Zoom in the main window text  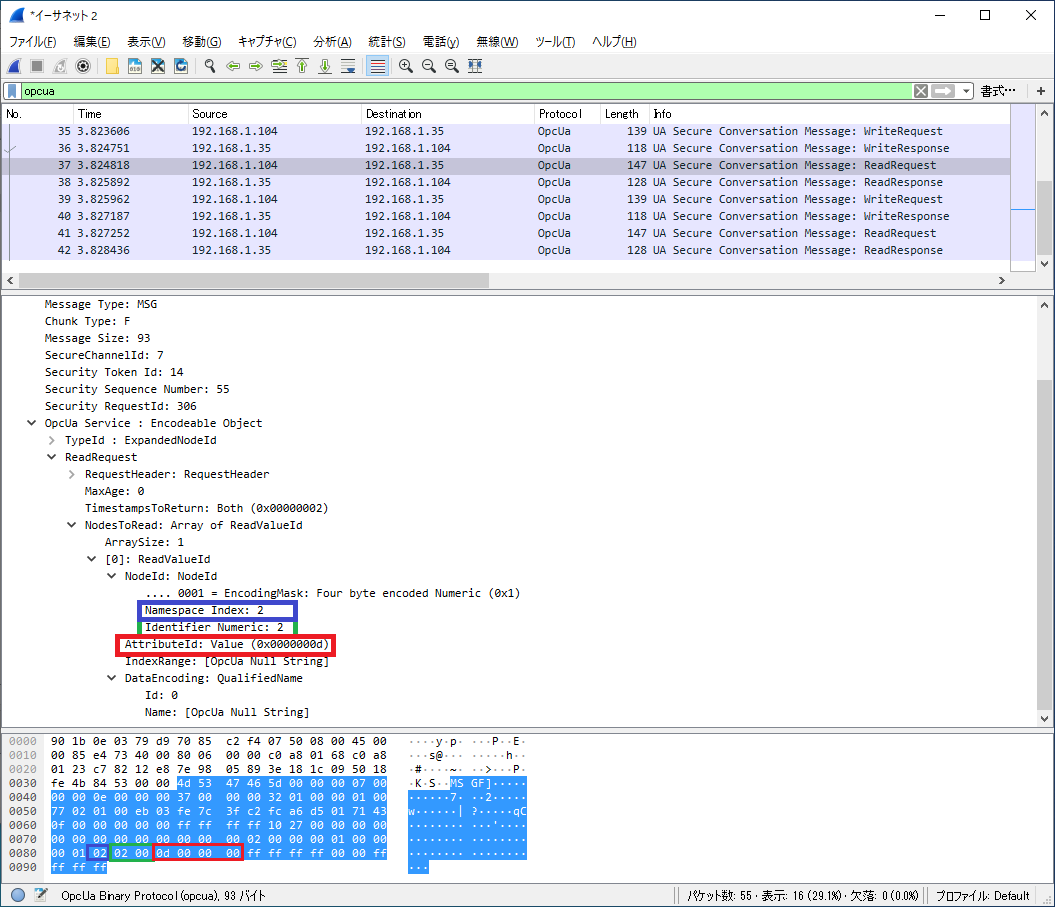coord(406,66)
